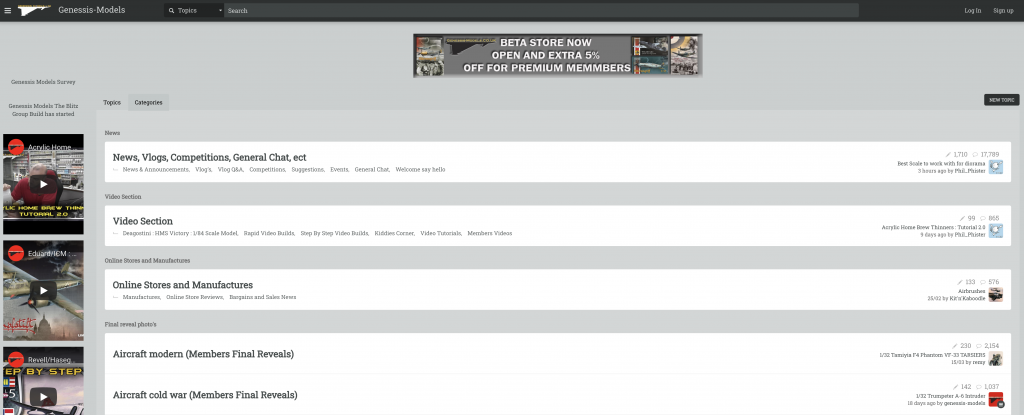This screenshot has width=1024, height=415.
Task: Open Welcome say hello subcategory
Action: point(420,169)
